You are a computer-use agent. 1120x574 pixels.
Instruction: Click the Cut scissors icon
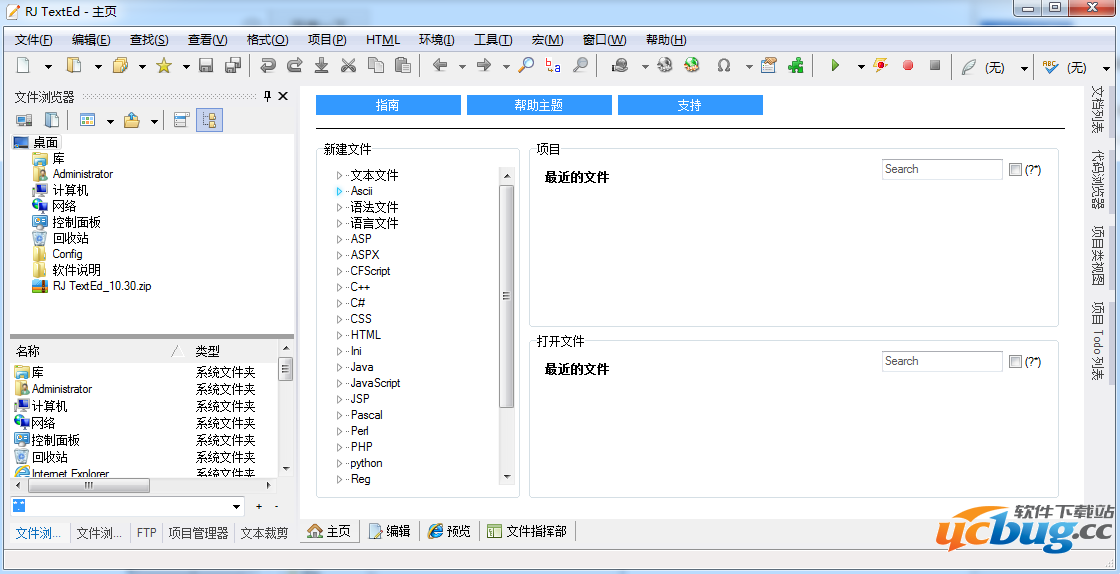[348, 66]
